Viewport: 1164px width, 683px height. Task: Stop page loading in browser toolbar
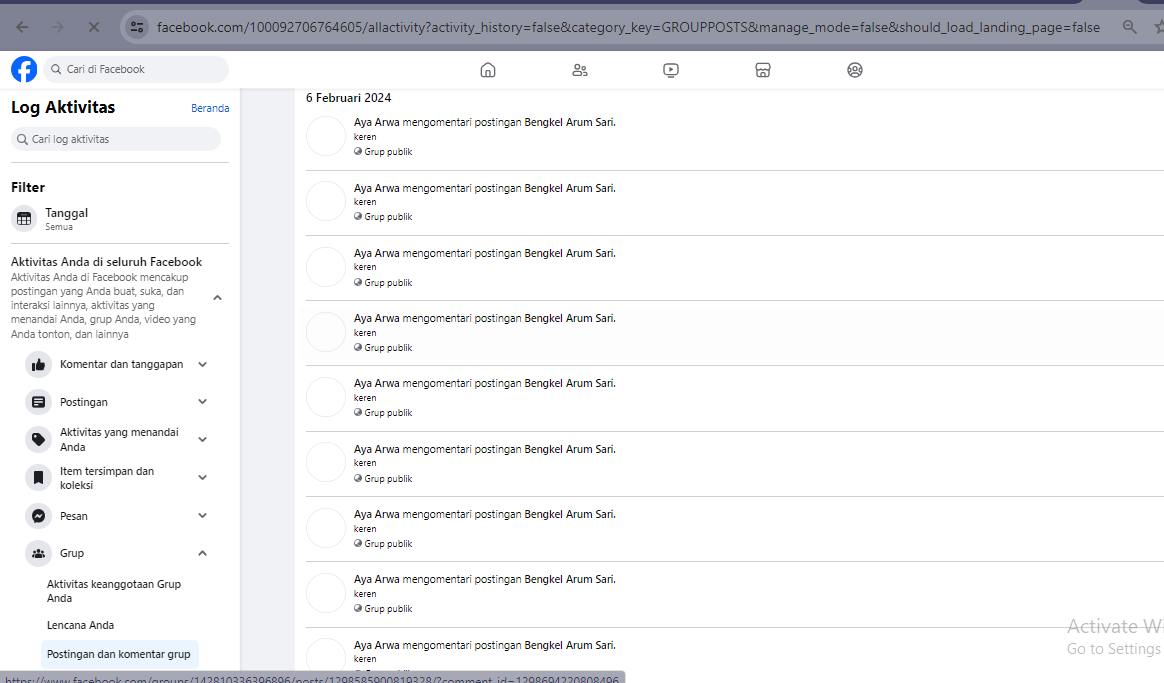tap(94, 27)
